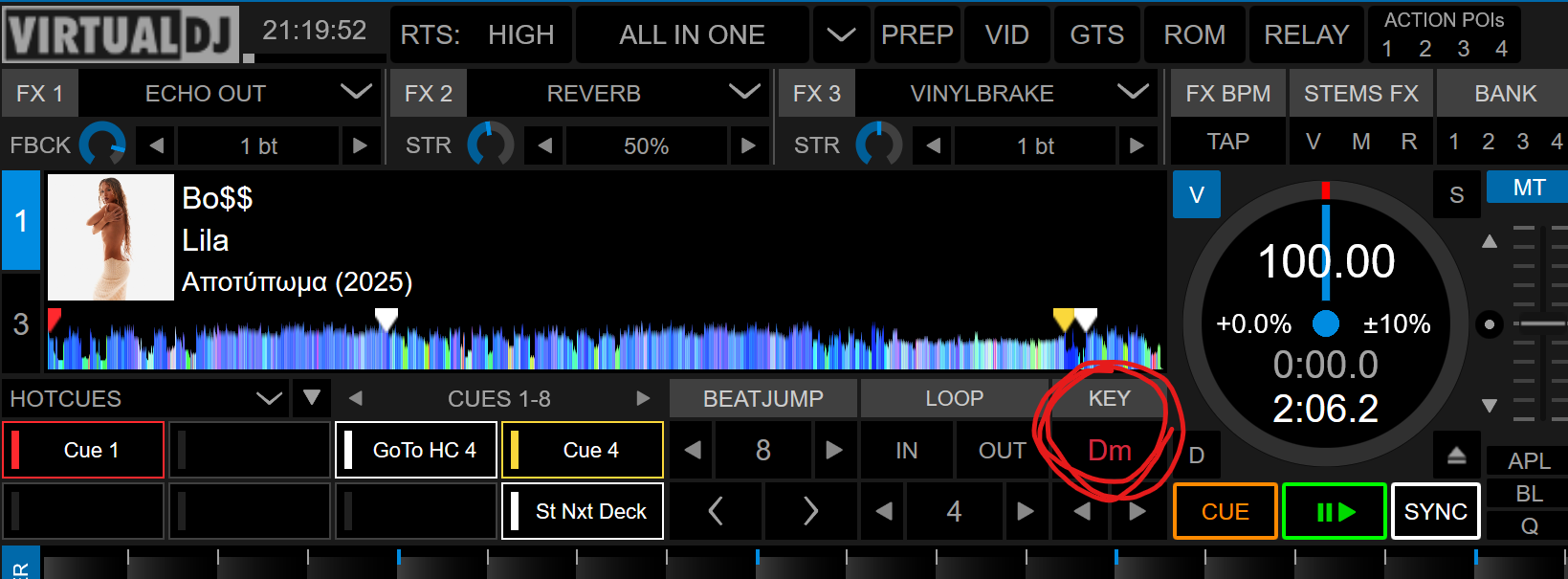Click the FX 2 STR knob
The image size is (1568, 579).
[490, 145]
